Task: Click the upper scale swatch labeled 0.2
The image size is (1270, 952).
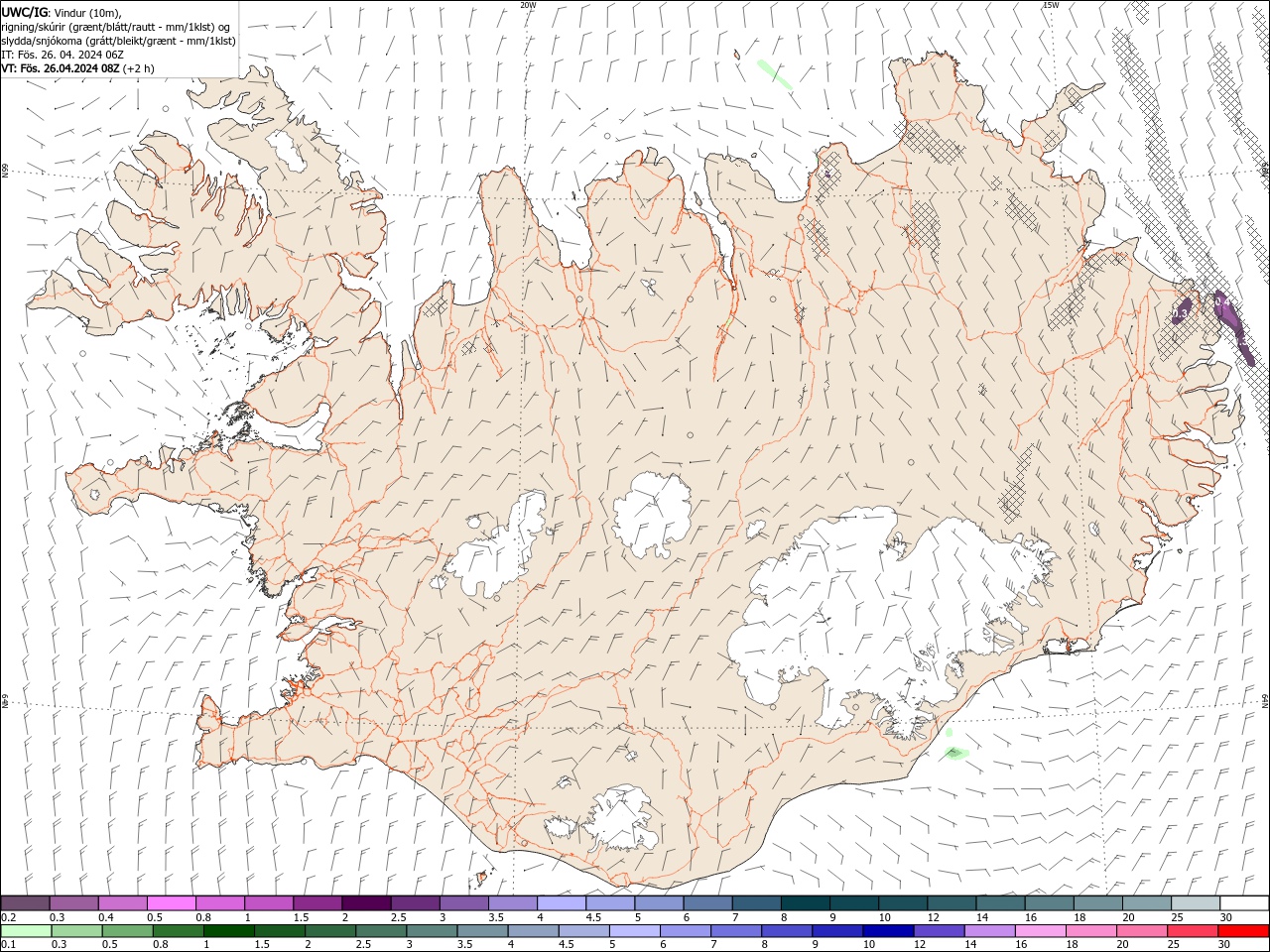Action: tap(25, 902)
